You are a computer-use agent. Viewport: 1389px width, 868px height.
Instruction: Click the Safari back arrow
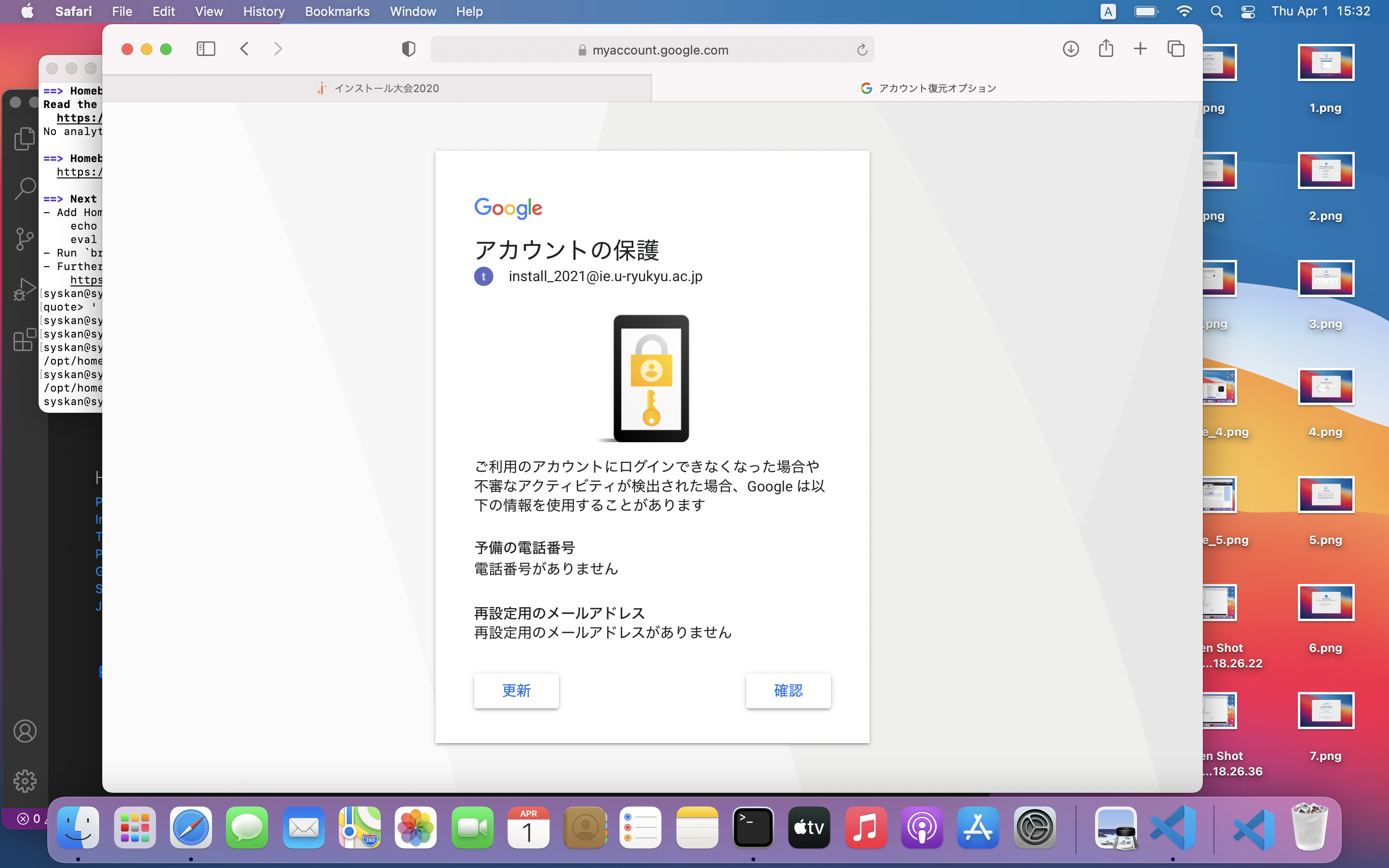click(245, 49)
